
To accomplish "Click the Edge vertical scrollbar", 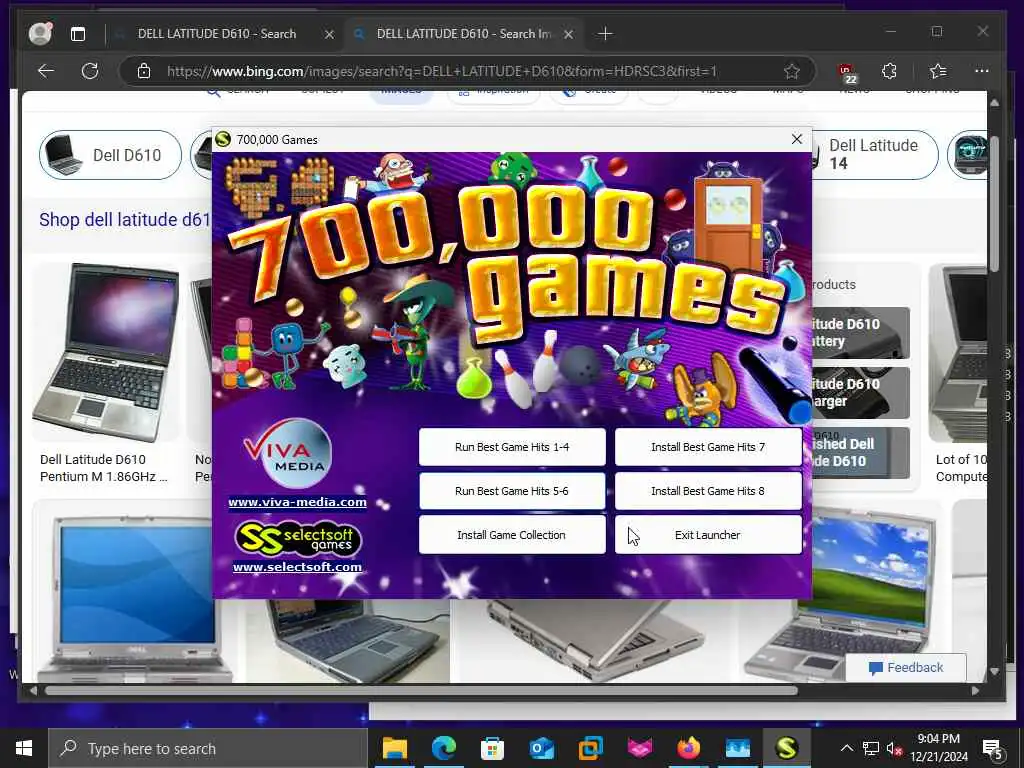I will point(994,202).
